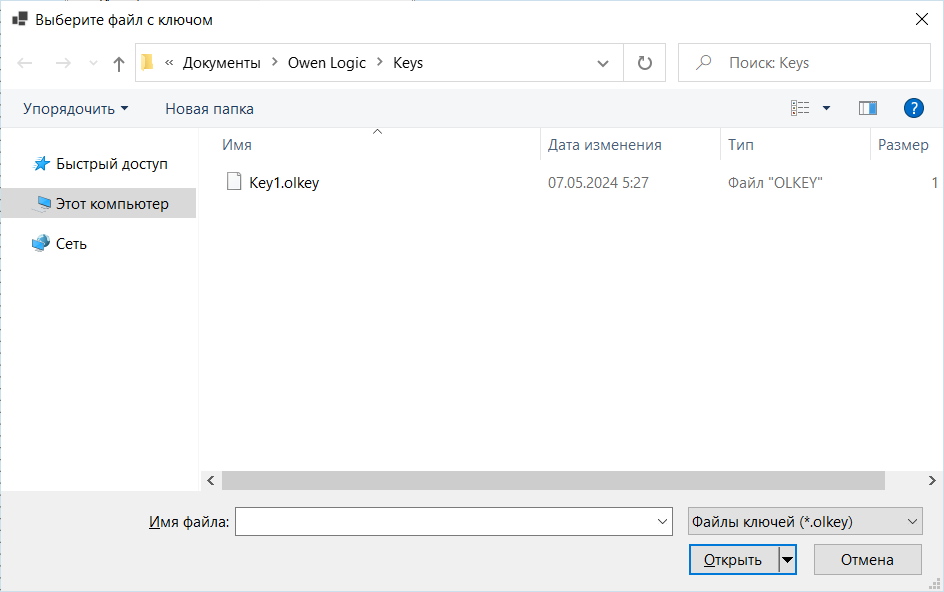Click the Открыть button
944x592 pixels.
pyautogui.click(x=733, y=560)
